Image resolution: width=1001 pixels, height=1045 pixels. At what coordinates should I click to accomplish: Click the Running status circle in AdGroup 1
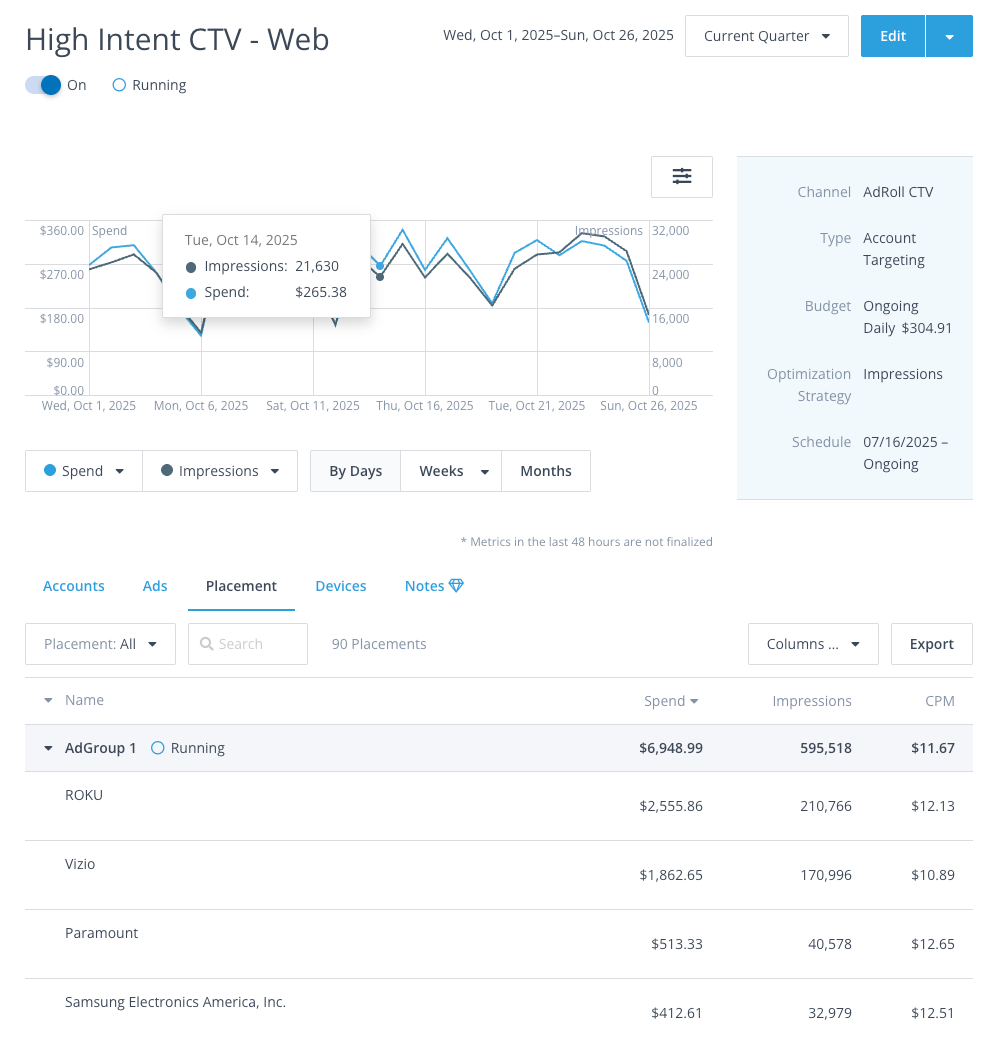157,748
